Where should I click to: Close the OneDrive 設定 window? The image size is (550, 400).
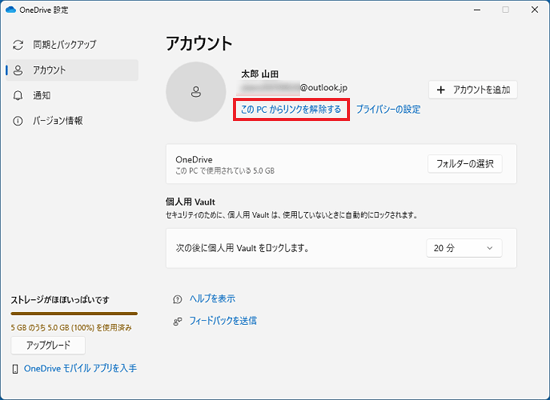click(535, 10)
